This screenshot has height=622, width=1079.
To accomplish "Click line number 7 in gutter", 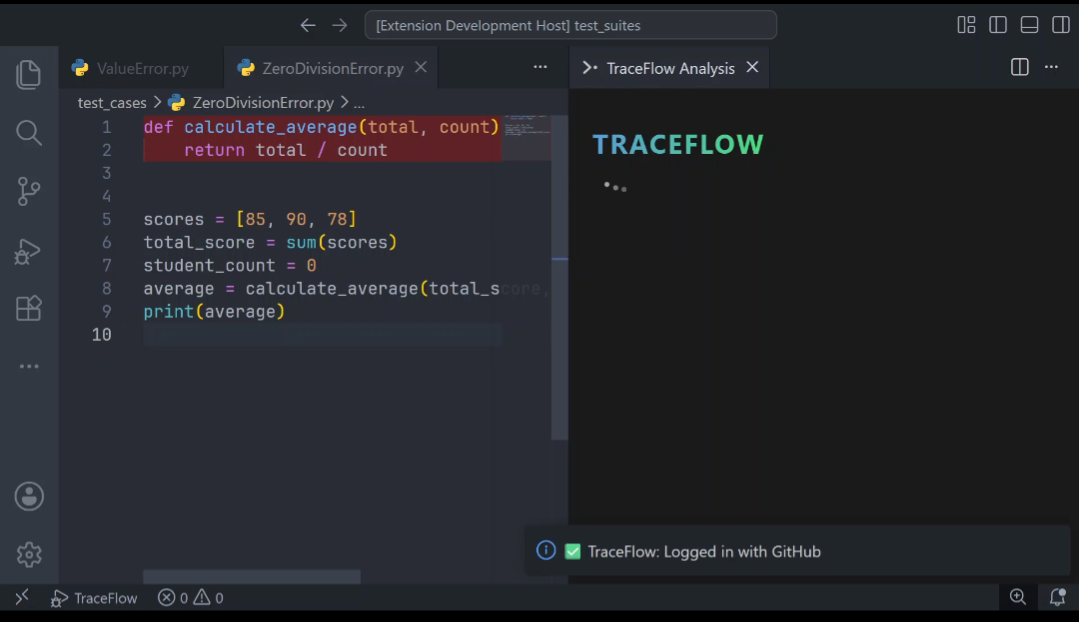I will point(107,266).
